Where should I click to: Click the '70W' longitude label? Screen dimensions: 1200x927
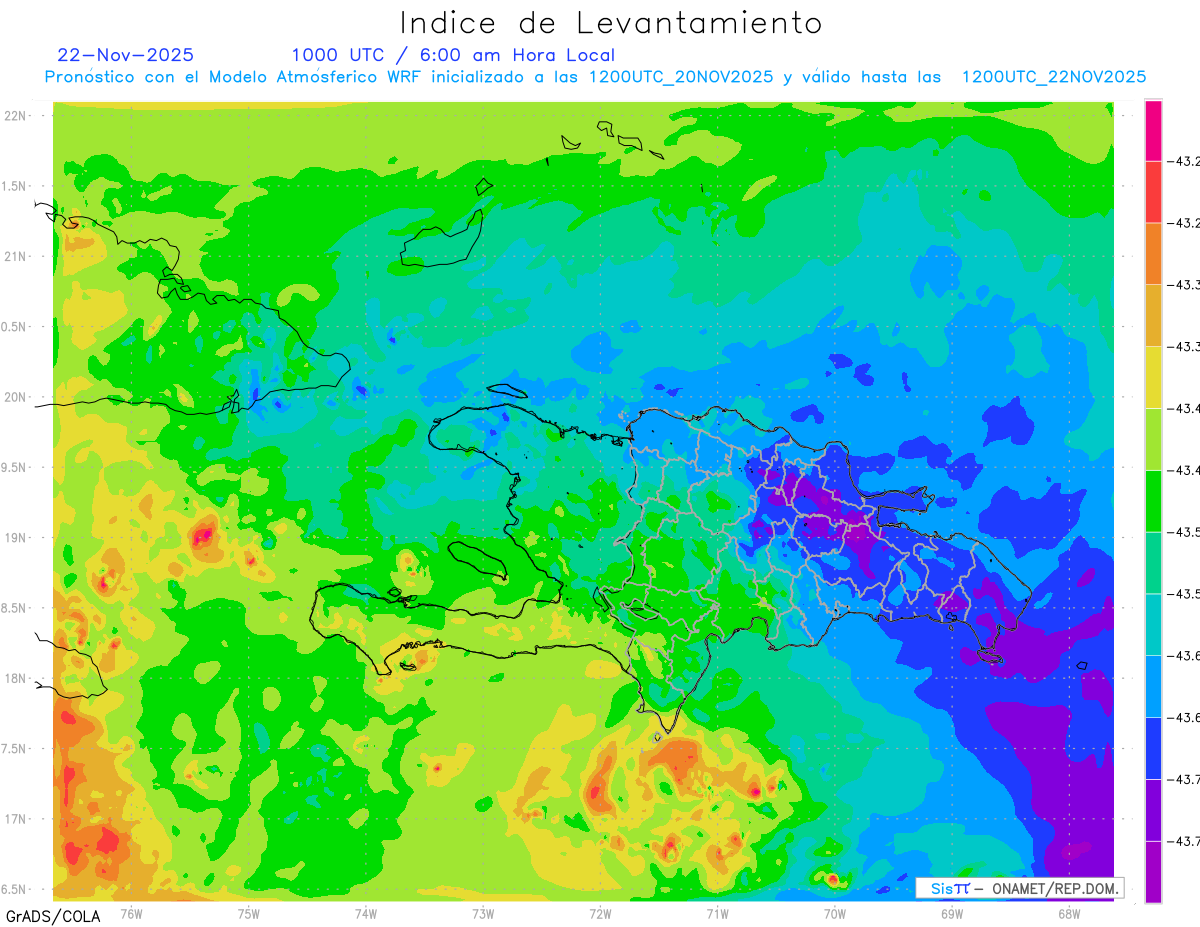[x=834, y=913]
